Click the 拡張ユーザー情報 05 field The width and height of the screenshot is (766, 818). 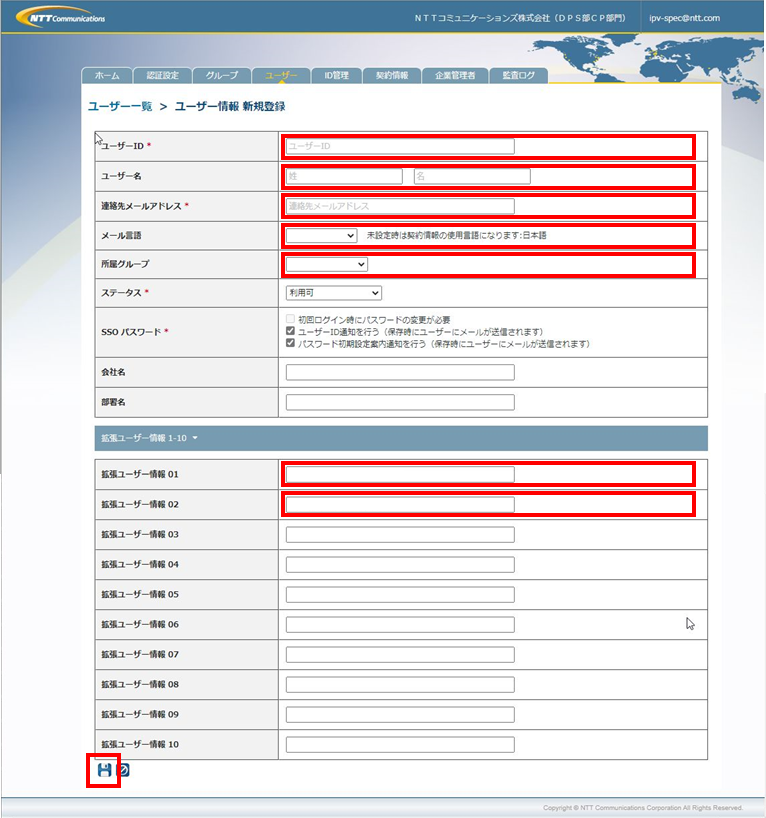pos(400,594)
